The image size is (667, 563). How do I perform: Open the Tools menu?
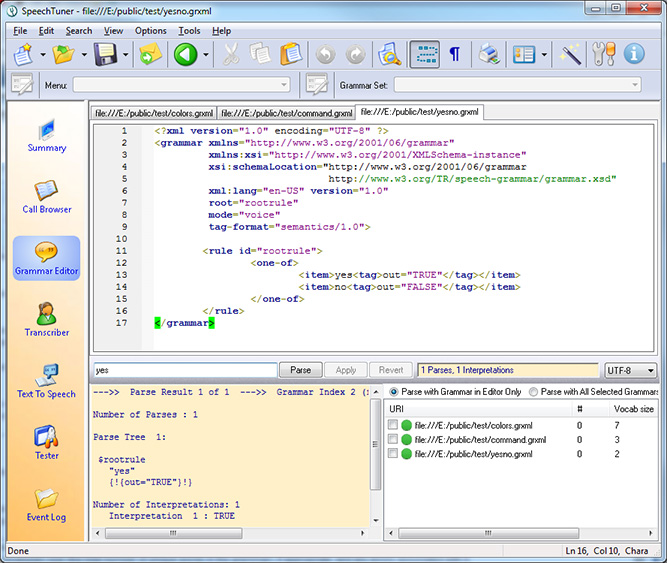[x=189, y=31]
